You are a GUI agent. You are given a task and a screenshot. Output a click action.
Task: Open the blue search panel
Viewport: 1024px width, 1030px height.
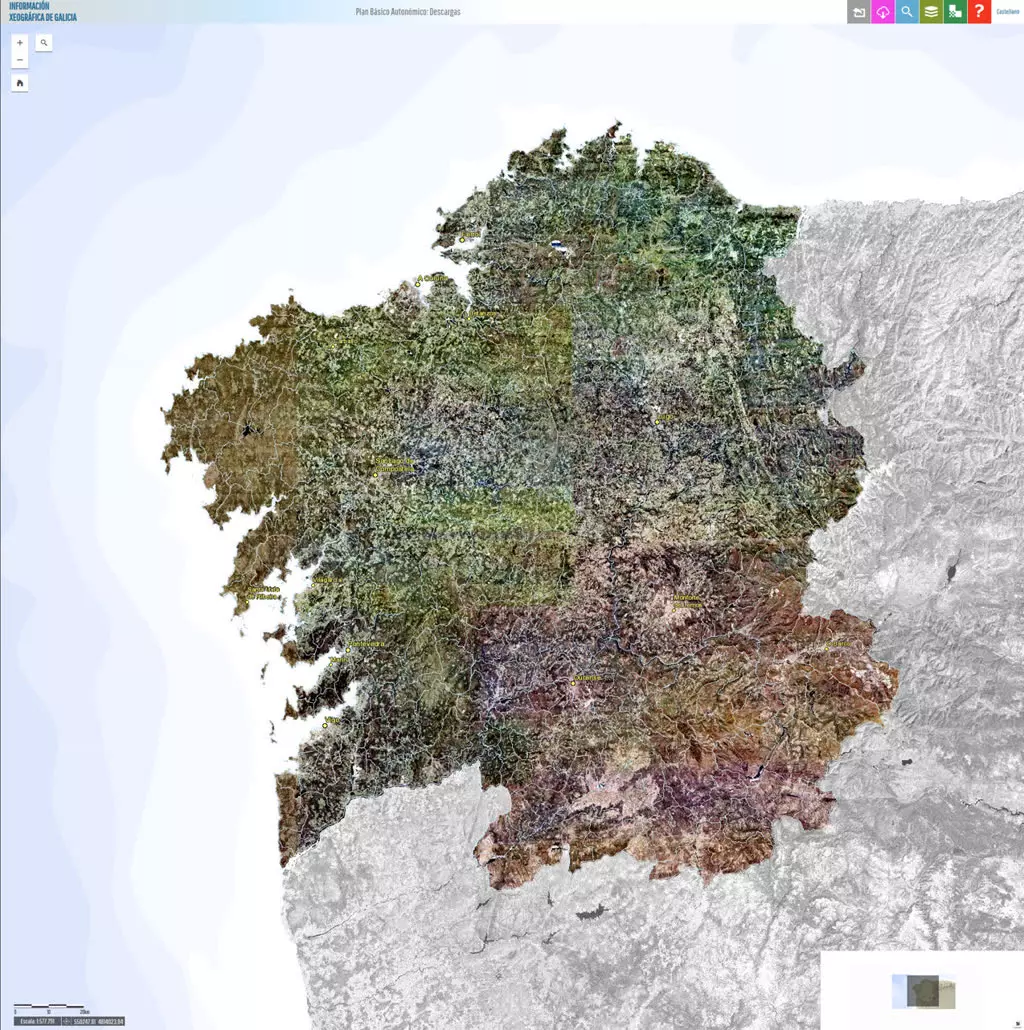click(x=907, y=12)
